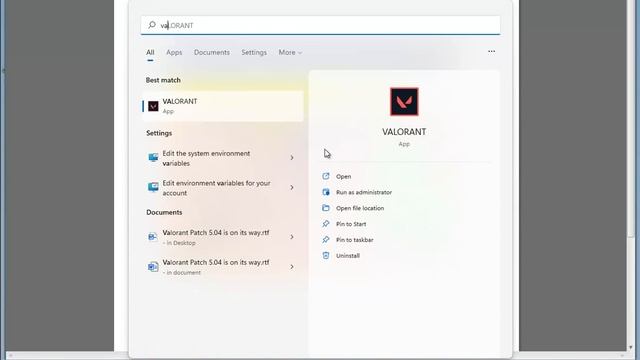Click Open in the VALORANT actions
The image size is (640, 360).
[x=343, y=176]
